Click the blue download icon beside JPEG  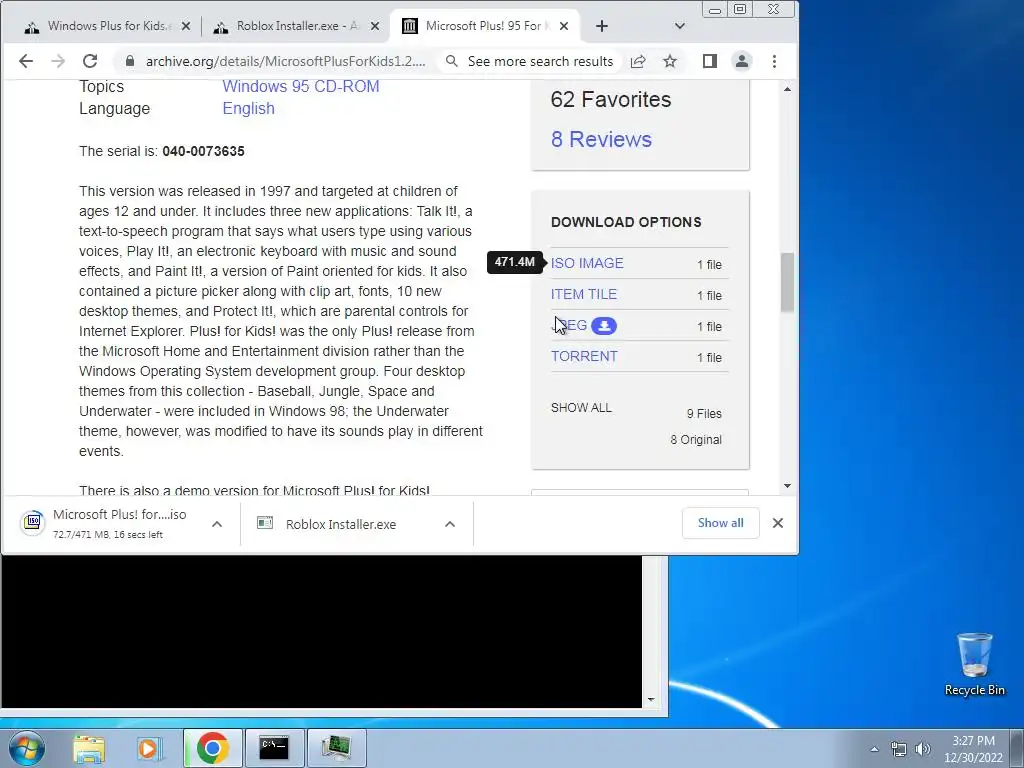604,326
